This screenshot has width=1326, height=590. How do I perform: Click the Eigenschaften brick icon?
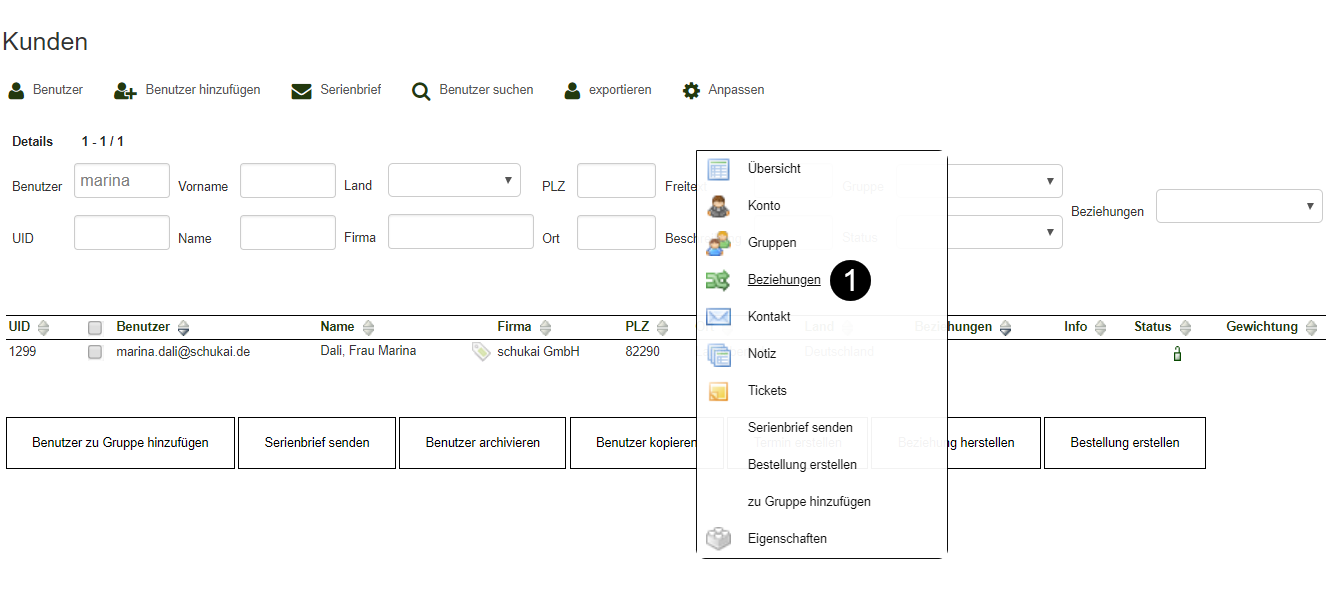718,539
